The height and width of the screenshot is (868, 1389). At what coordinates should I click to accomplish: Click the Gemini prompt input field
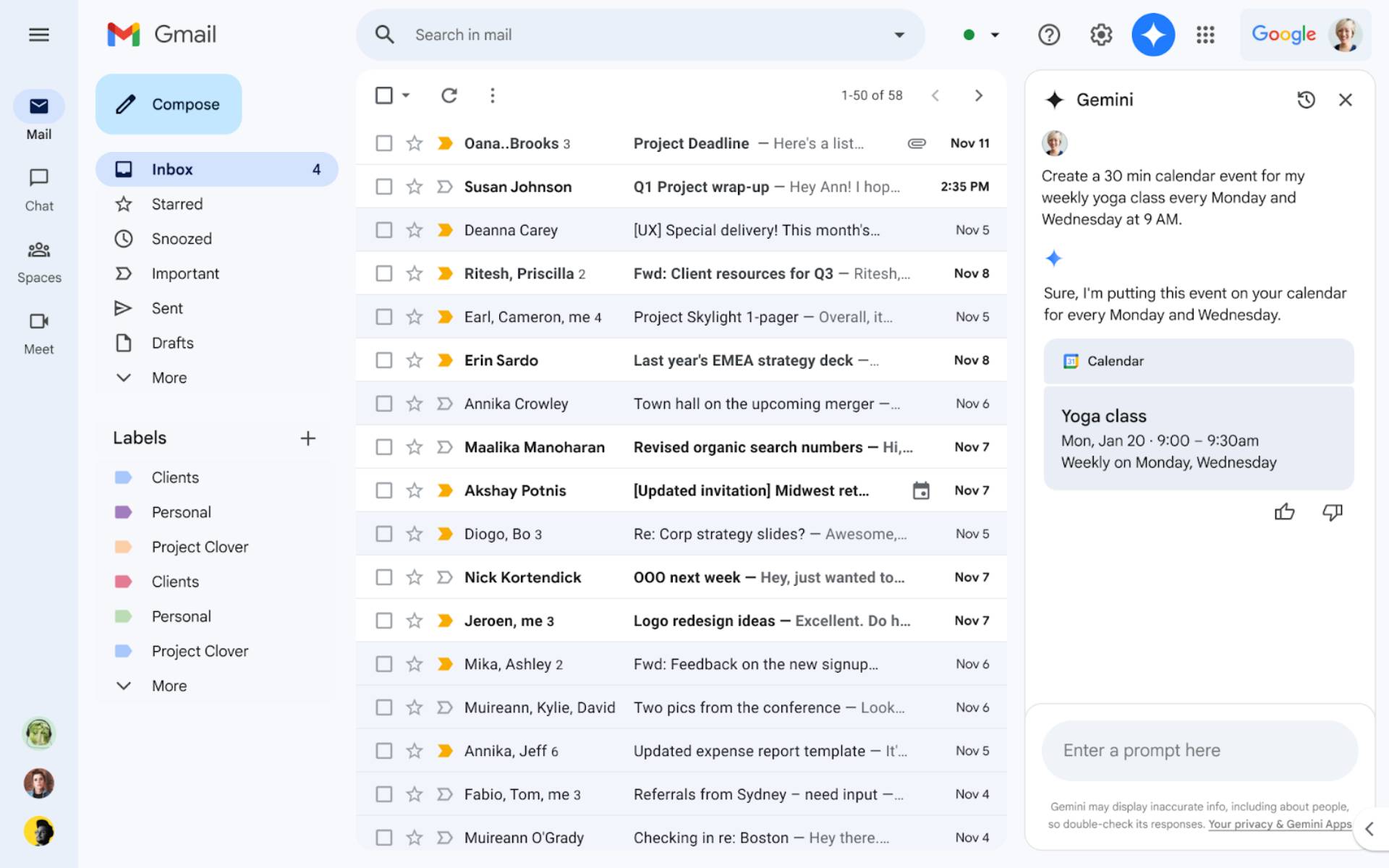pyautogui.click(x=1198, y=750)
